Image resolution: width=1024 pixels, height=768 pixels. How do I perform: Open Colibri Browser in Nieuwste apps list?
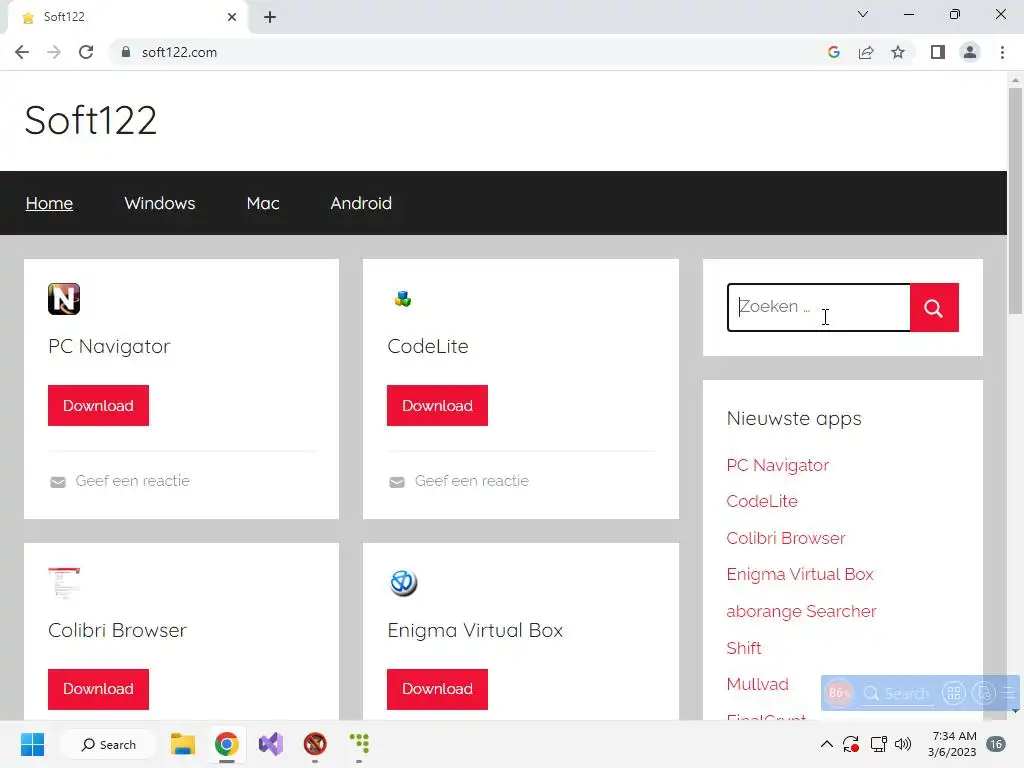(786, 538)
